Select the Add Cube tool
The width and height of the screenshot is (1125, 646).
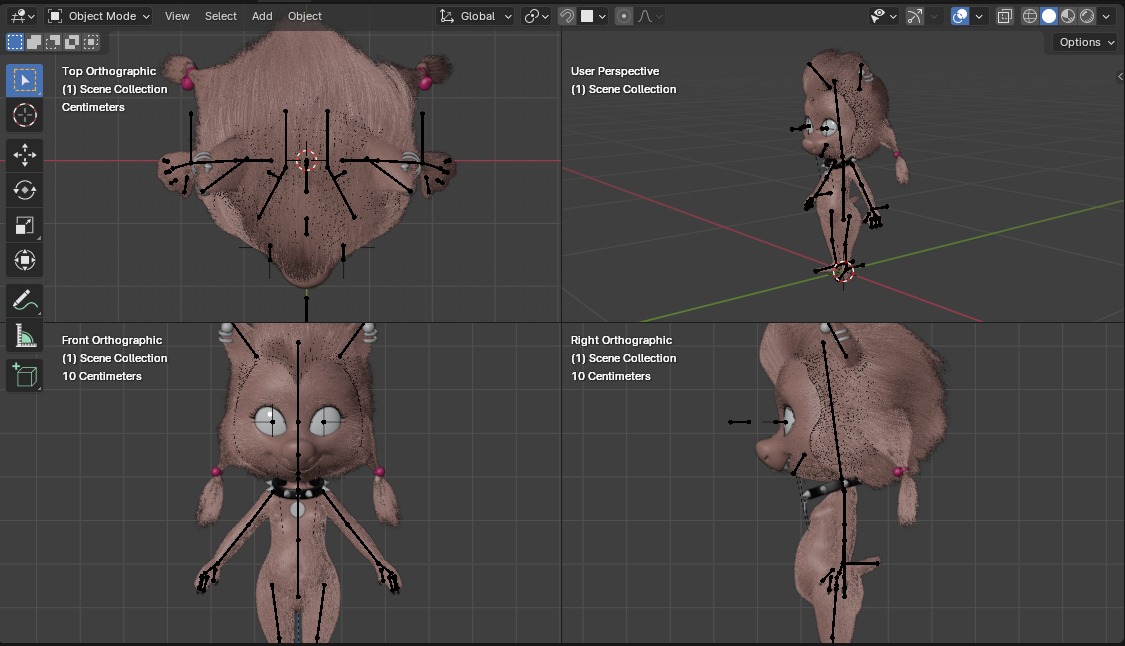[x=25, y=375]
